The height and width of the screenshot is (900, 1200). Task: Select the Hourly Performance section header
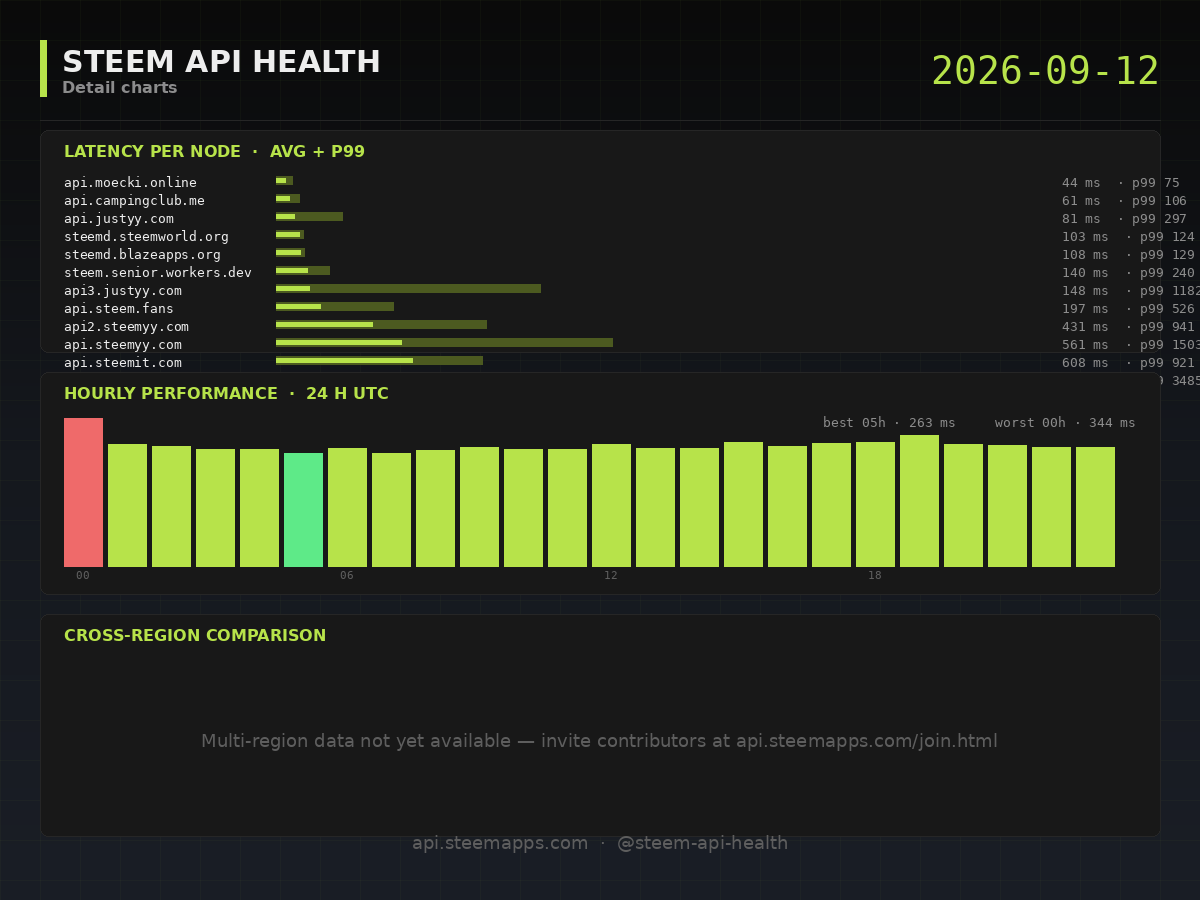click(226, 394)
